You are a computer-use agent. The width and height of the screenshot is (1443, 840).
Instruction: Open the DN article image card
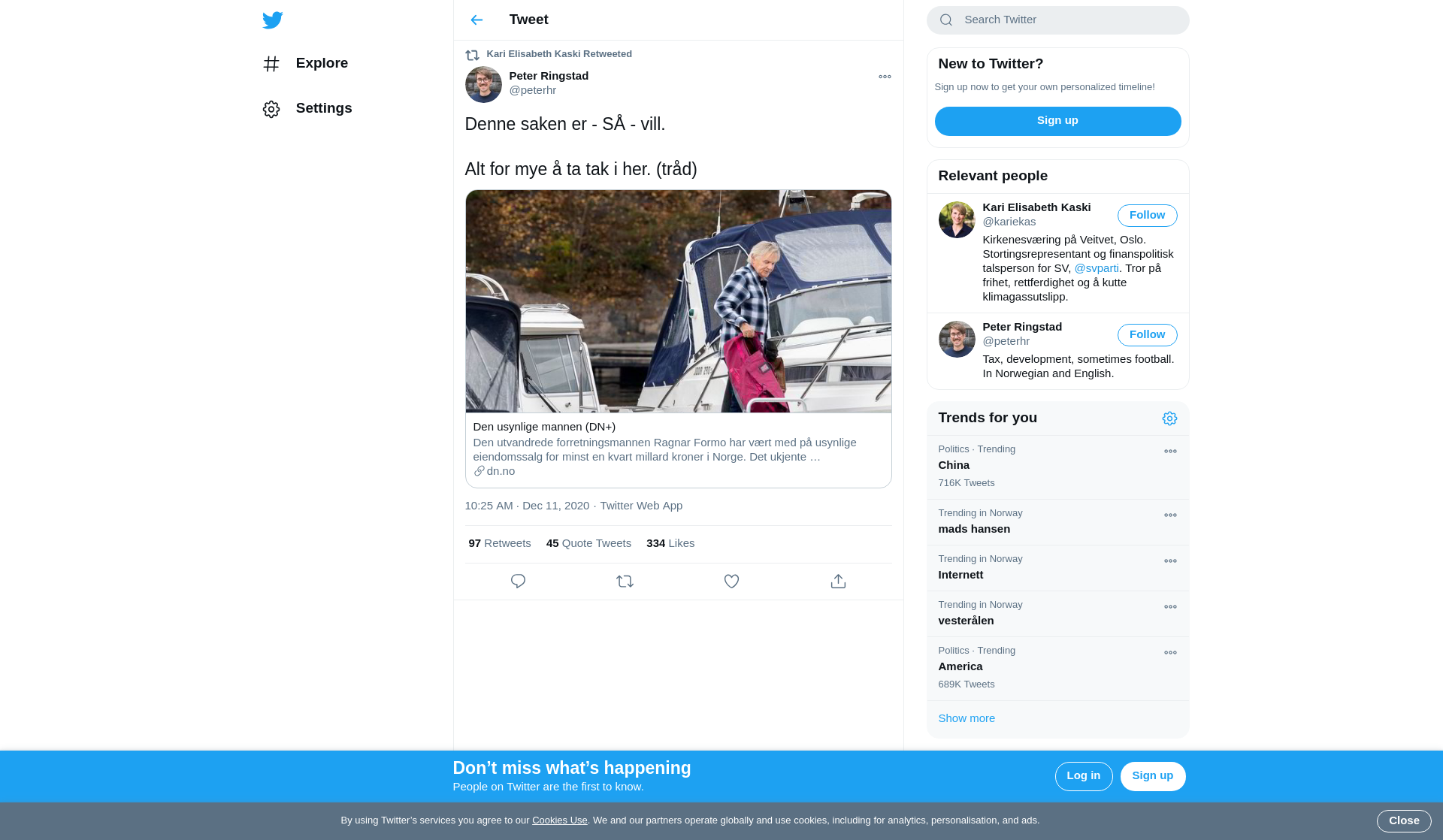pyautogui.click(x=678, y=301)
